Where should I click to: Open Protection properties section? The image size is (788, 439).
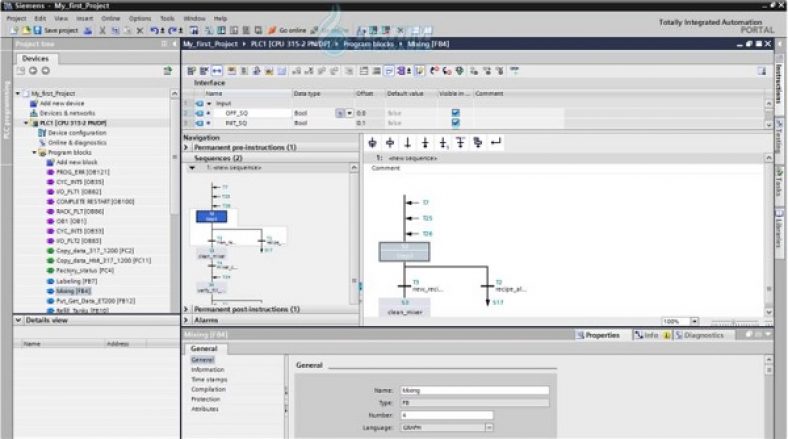206,399
